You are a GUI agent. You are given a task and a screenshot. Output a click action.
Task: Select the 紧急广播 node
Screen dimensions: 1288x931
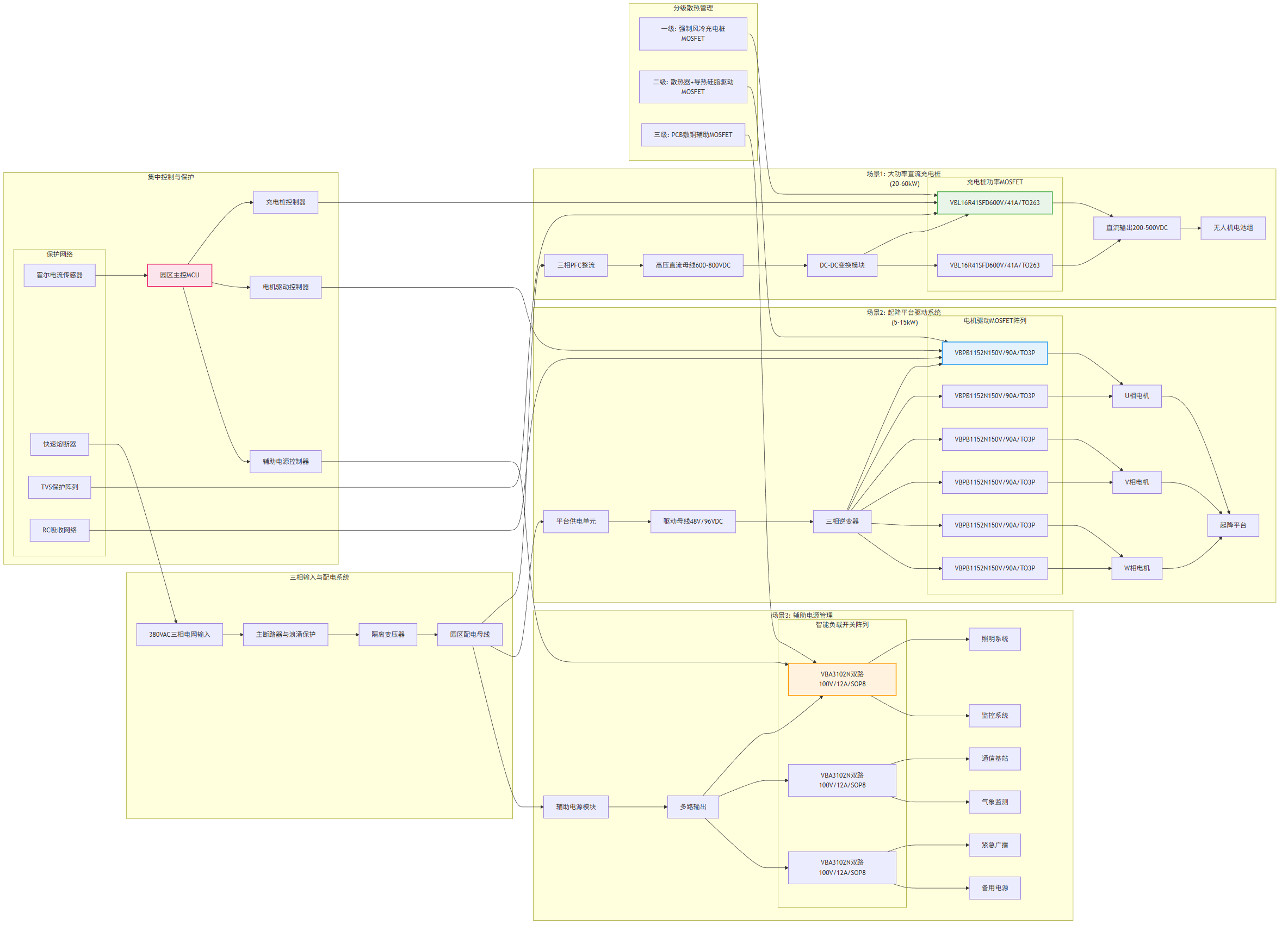[x=994, y=845]
